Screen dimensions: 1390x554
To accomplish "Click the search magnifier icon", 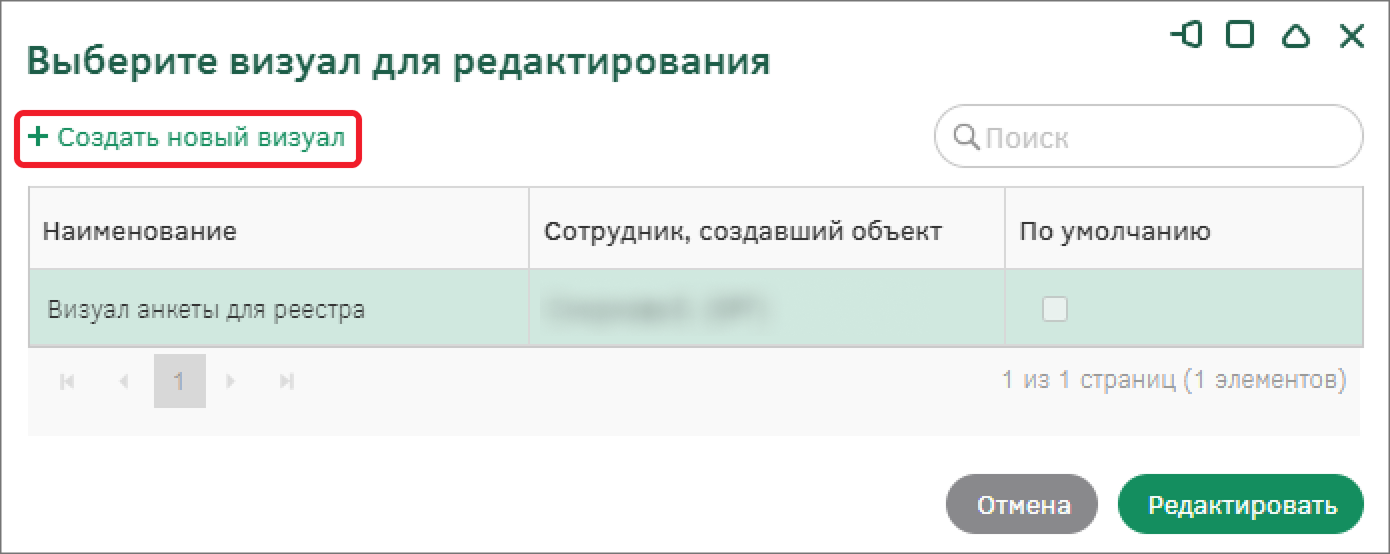I will tap(967, 136).
